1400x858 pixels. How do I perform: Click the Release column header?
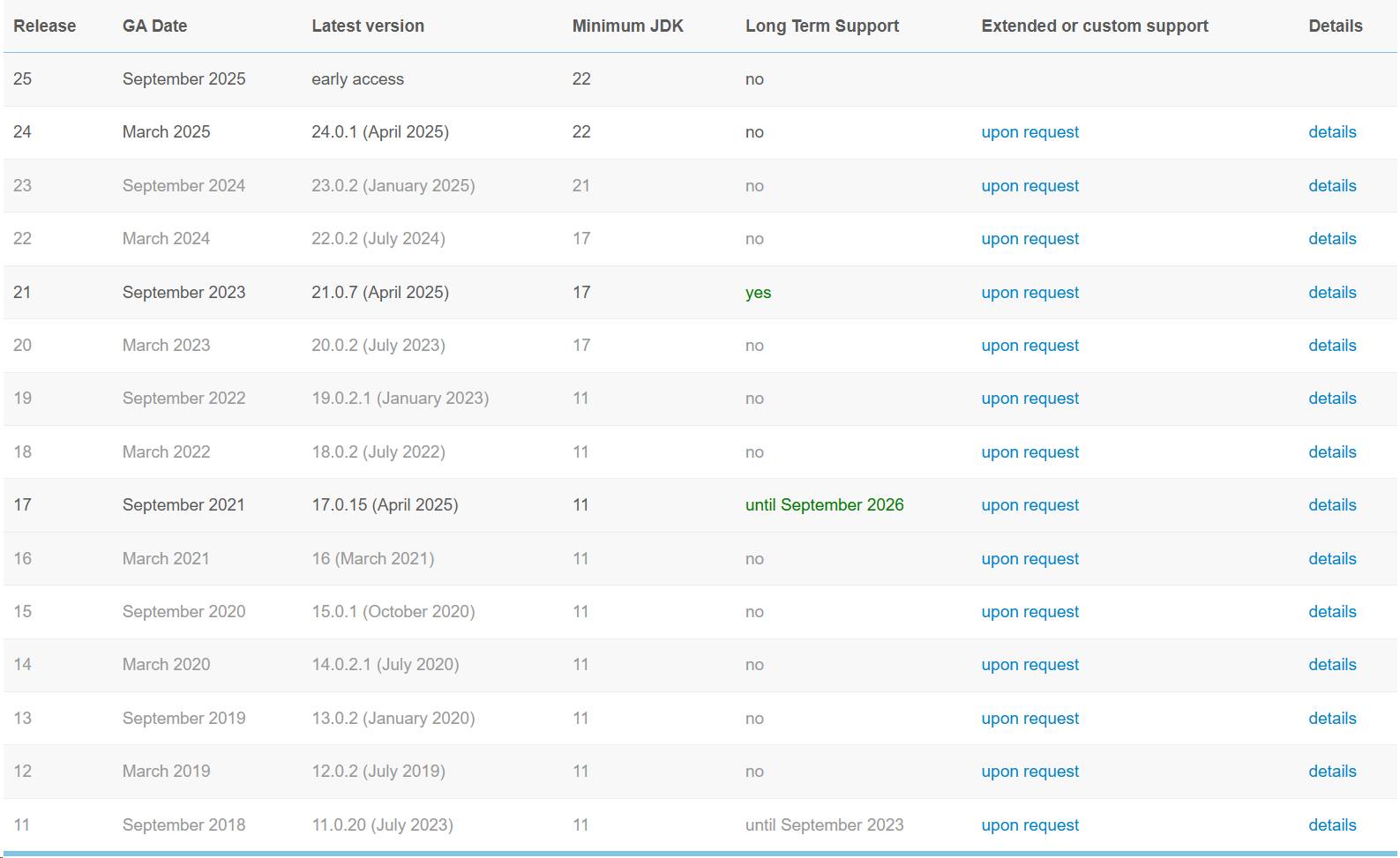(44, 26)
